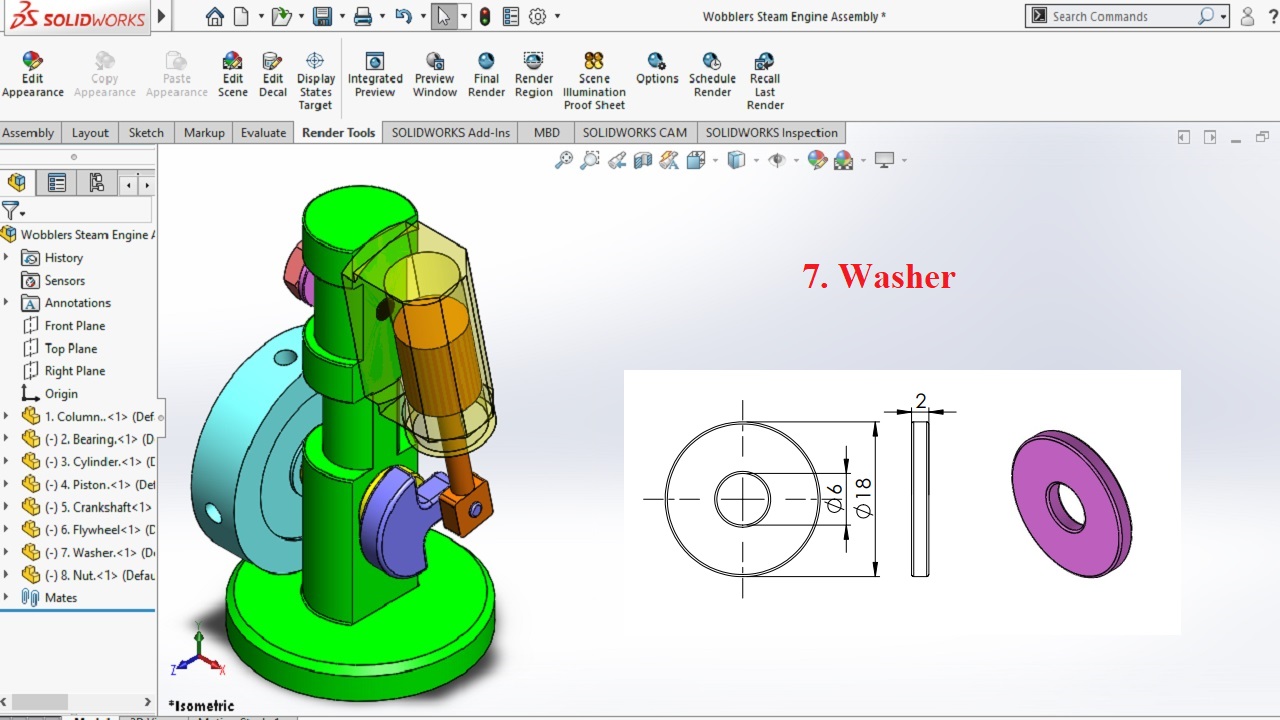Click the Edit Decal tool

click(x=273, y=76)
